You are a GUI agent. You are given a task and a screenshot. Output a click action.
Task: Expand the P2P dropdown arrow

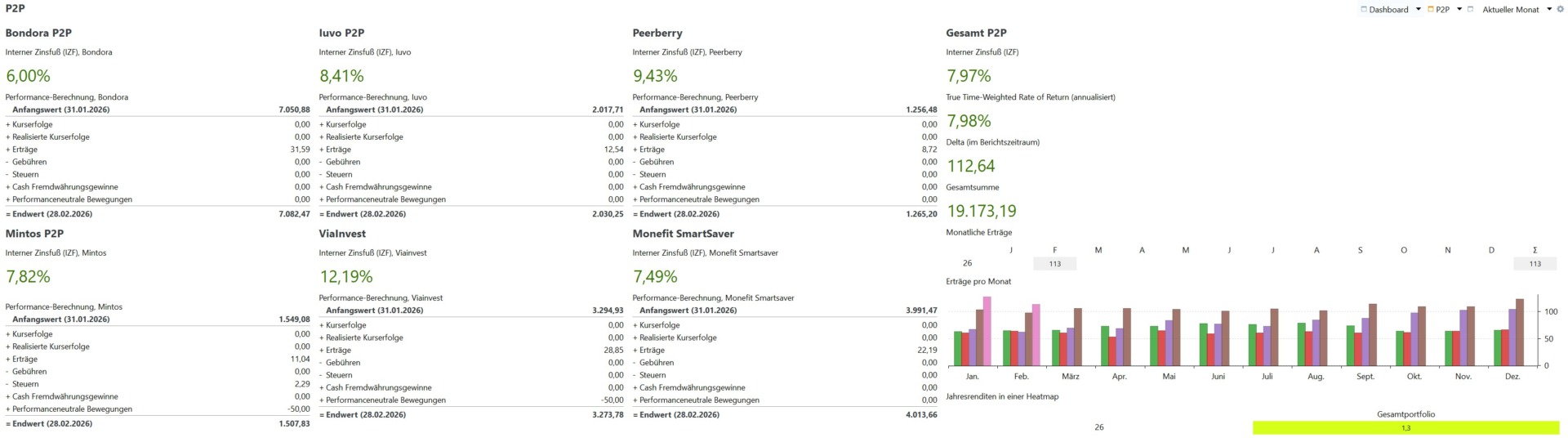pos(1459,10)
